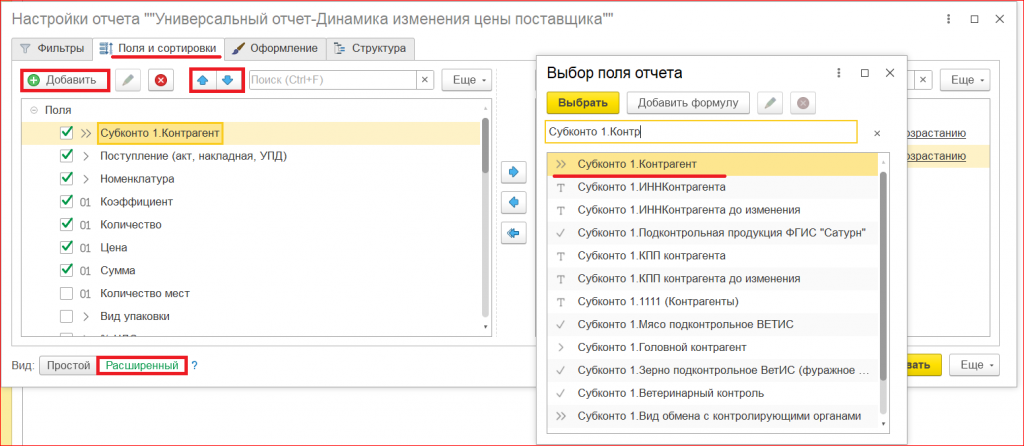Select Субконто 1.Мясо подконтрольное ВЕТИС item
The image size is (1024, 446).
pyautogui.click(x=712, y=325)
